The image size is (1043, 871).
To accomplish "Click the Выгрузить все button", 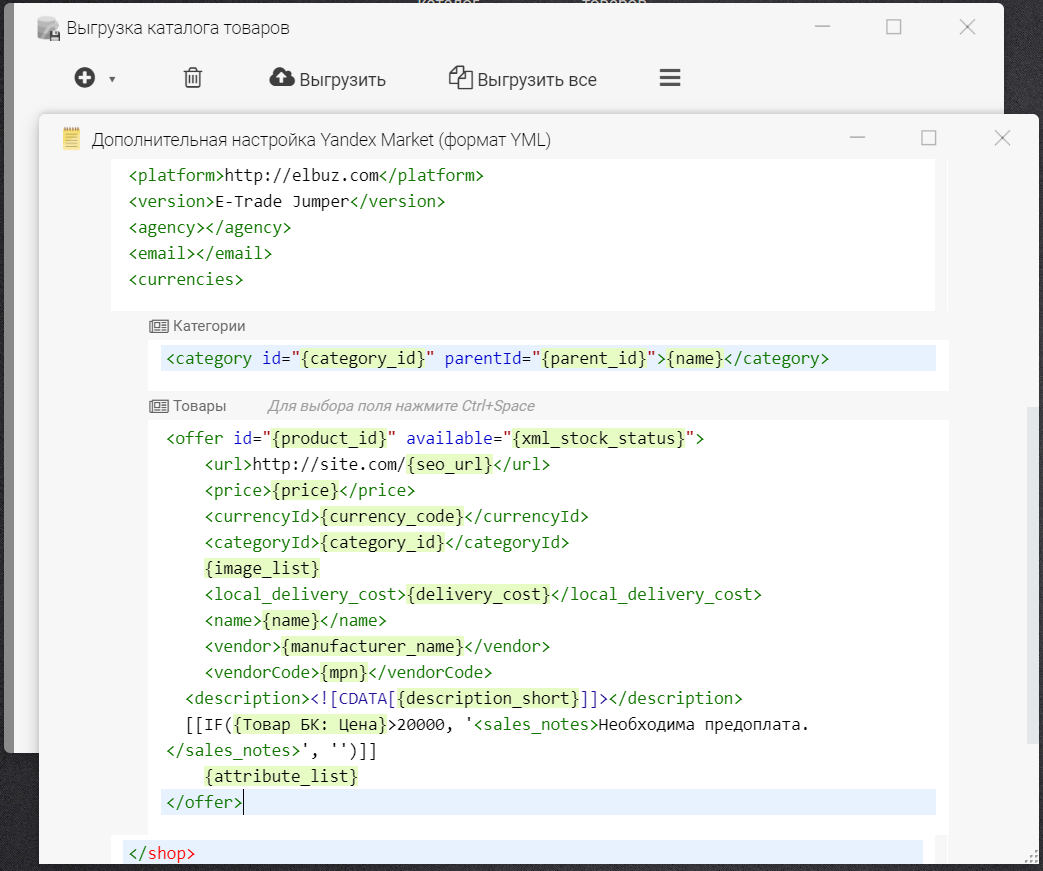I will (x=523, y=79).
